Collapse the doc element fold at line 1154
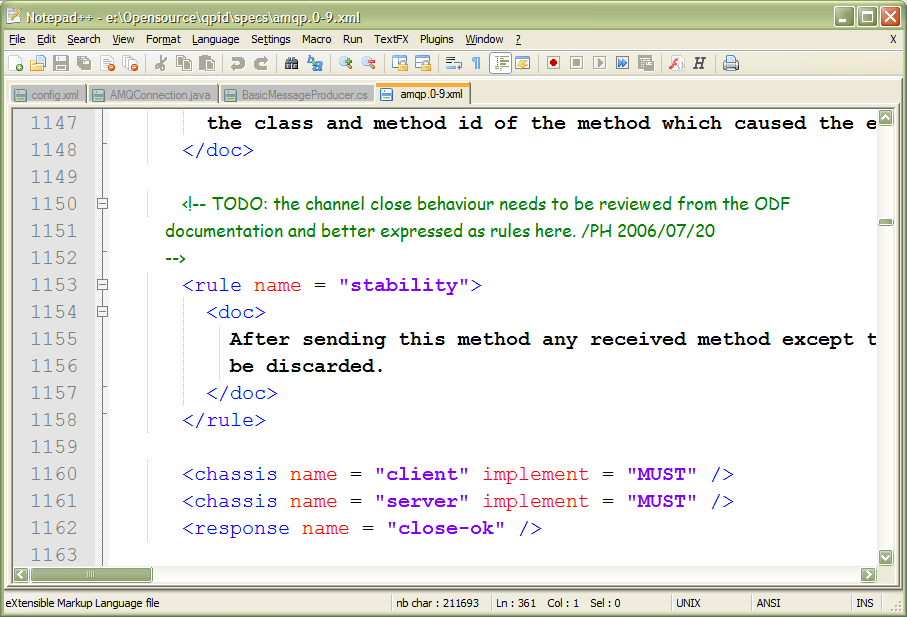 (104, 311)
